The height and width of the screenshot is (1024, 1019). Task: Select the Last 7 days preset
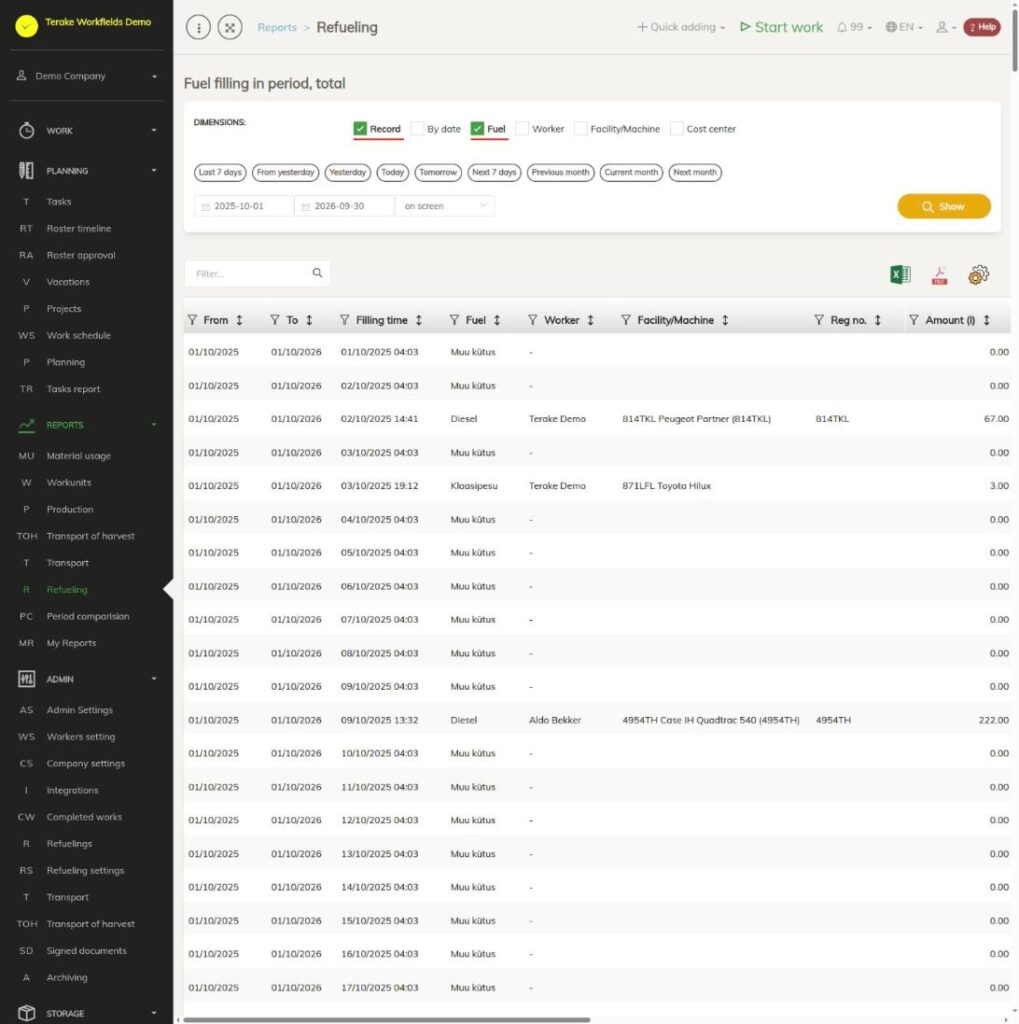(x=220, y=172)
